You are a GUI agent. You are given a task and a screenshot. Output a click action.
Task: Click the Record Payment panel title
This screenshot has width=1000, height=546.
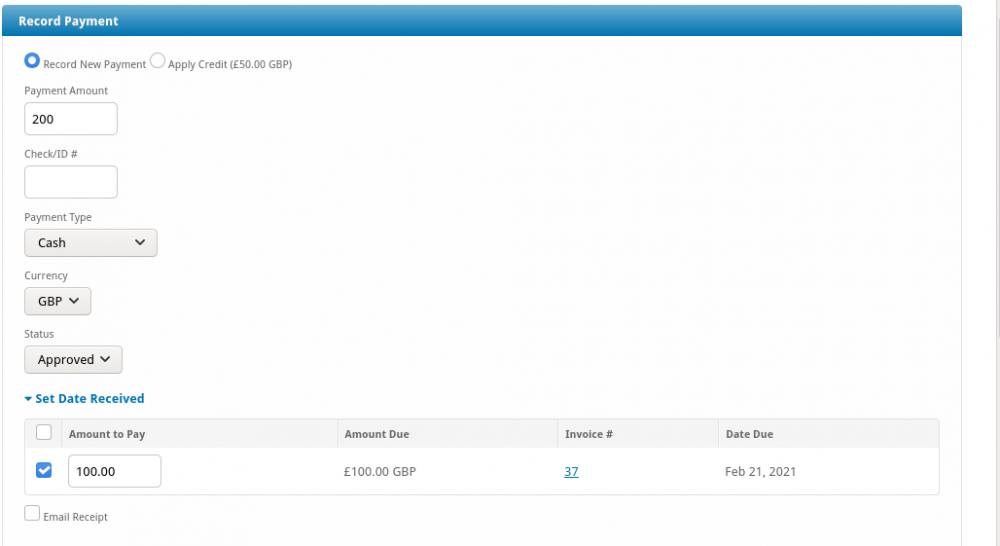coord(68,21)
